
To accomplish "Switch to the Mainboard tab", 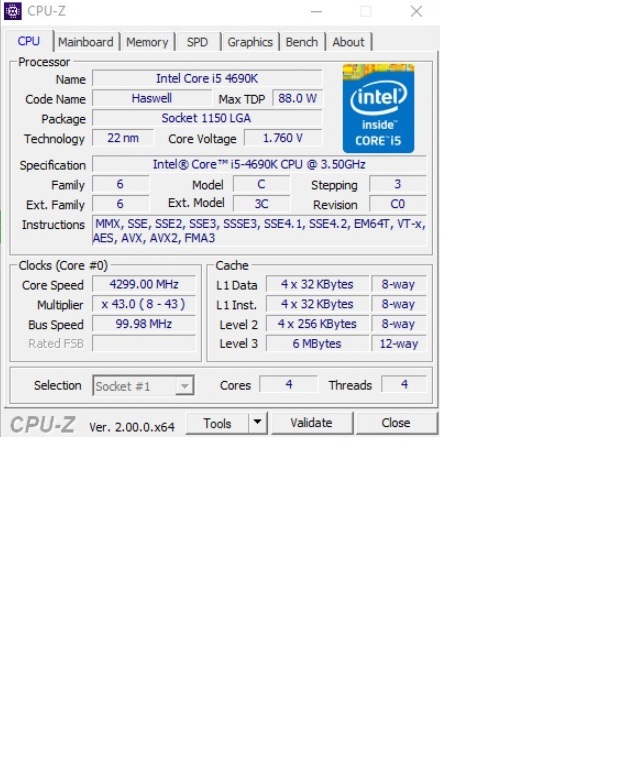I will [x=86, y=42].
